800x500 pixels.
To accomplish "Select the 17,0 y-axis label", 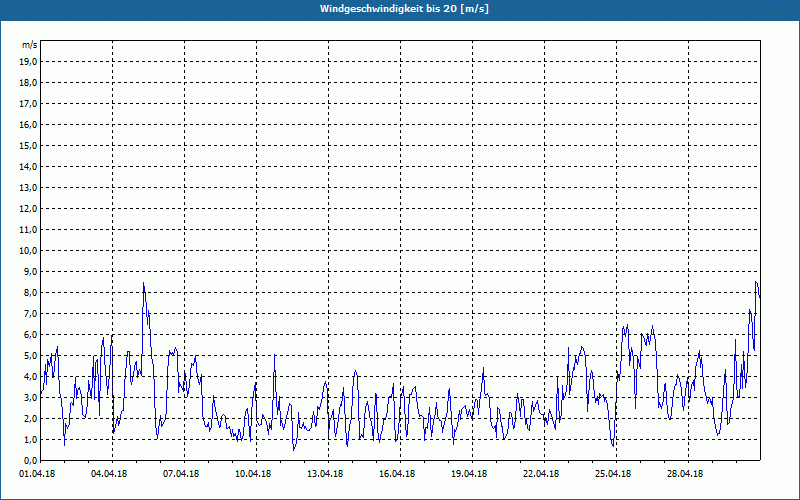I will point(29,104).
